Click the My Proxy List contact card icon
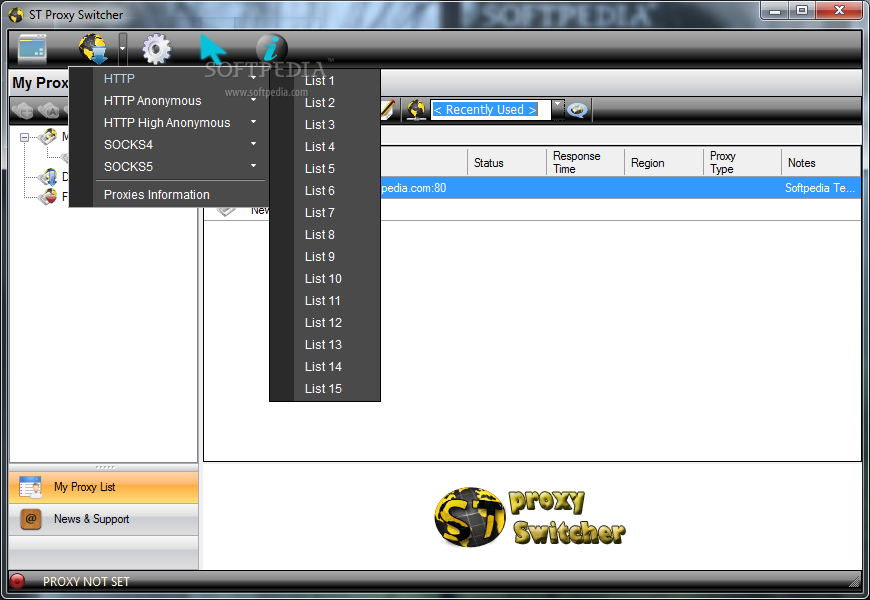Viewport: 870px width, 600px height. (x=31, y=487)
